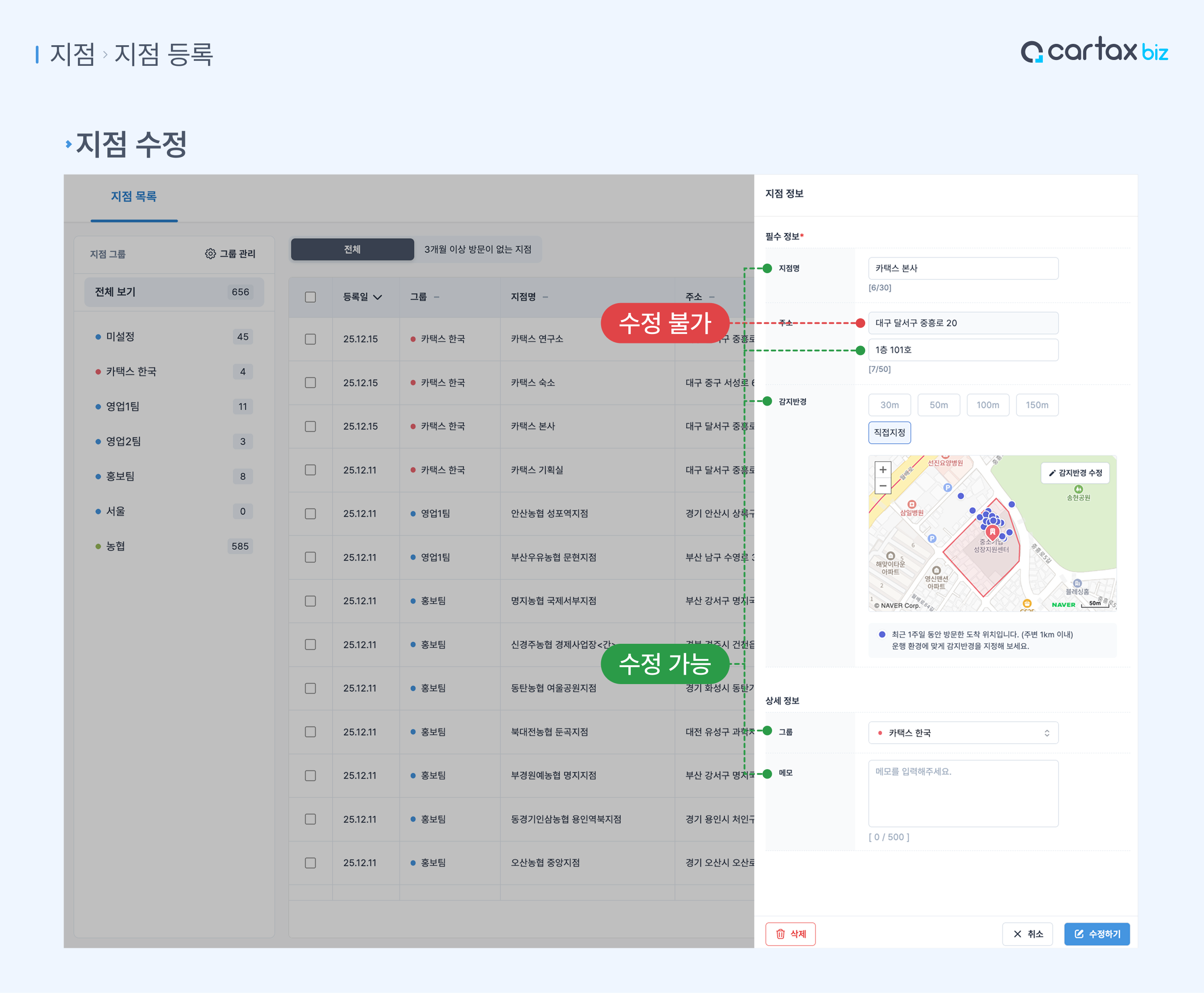1204x993 pixels.
Task: Click the gear icon beside 그룹 관리
Action: 210,253
